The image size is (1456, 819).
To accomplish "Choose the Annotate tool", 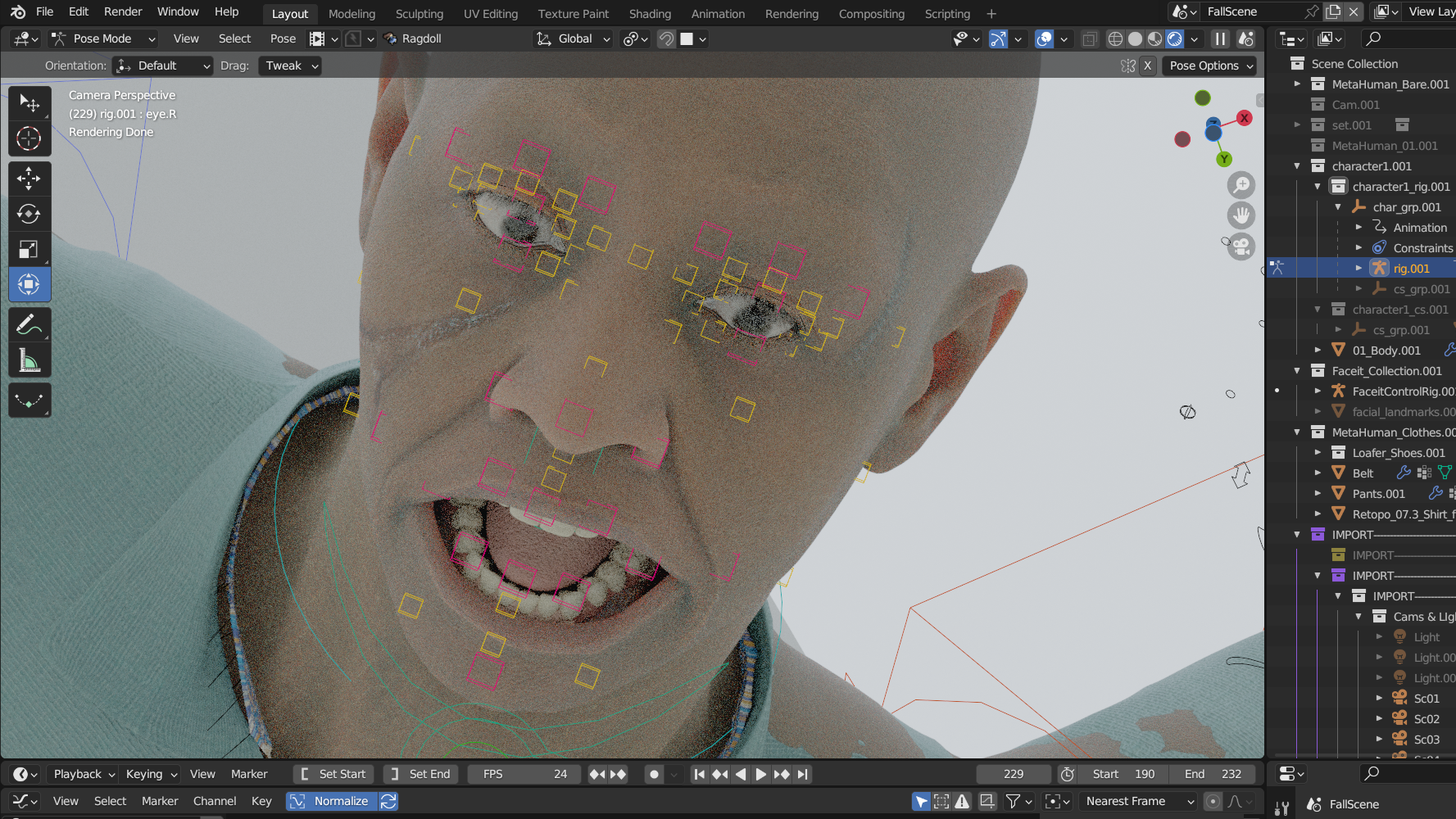I will [x=29, y=325].
